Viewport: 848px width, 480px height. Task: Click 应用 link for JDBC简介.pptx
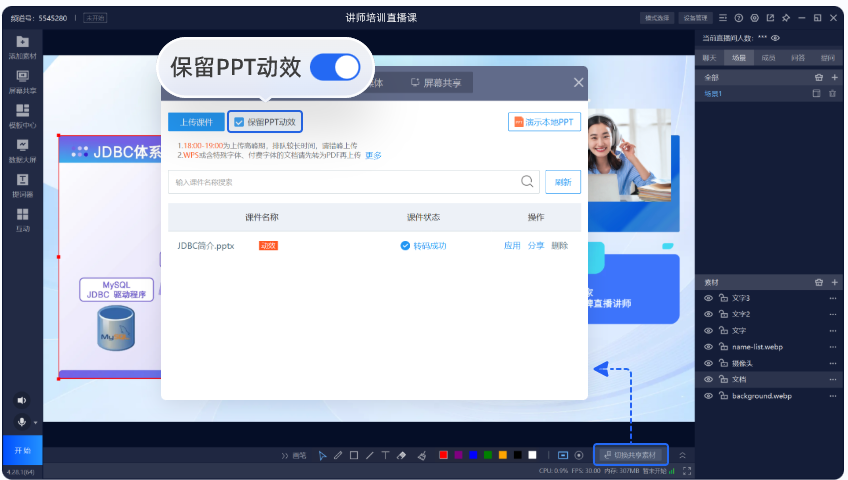[512, 245]
